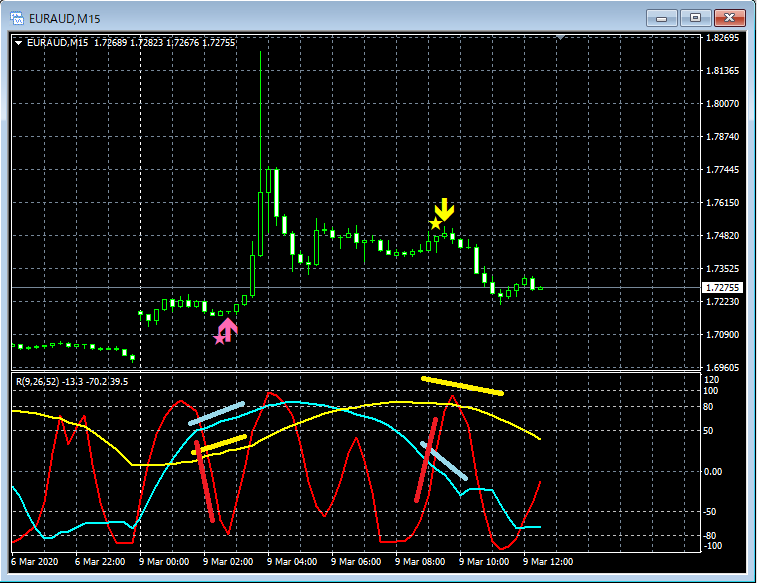Image resolution: width=757 pixels, height=583 pixels.
Task: Click the current price label 1.72755
Action: (722, 288)
